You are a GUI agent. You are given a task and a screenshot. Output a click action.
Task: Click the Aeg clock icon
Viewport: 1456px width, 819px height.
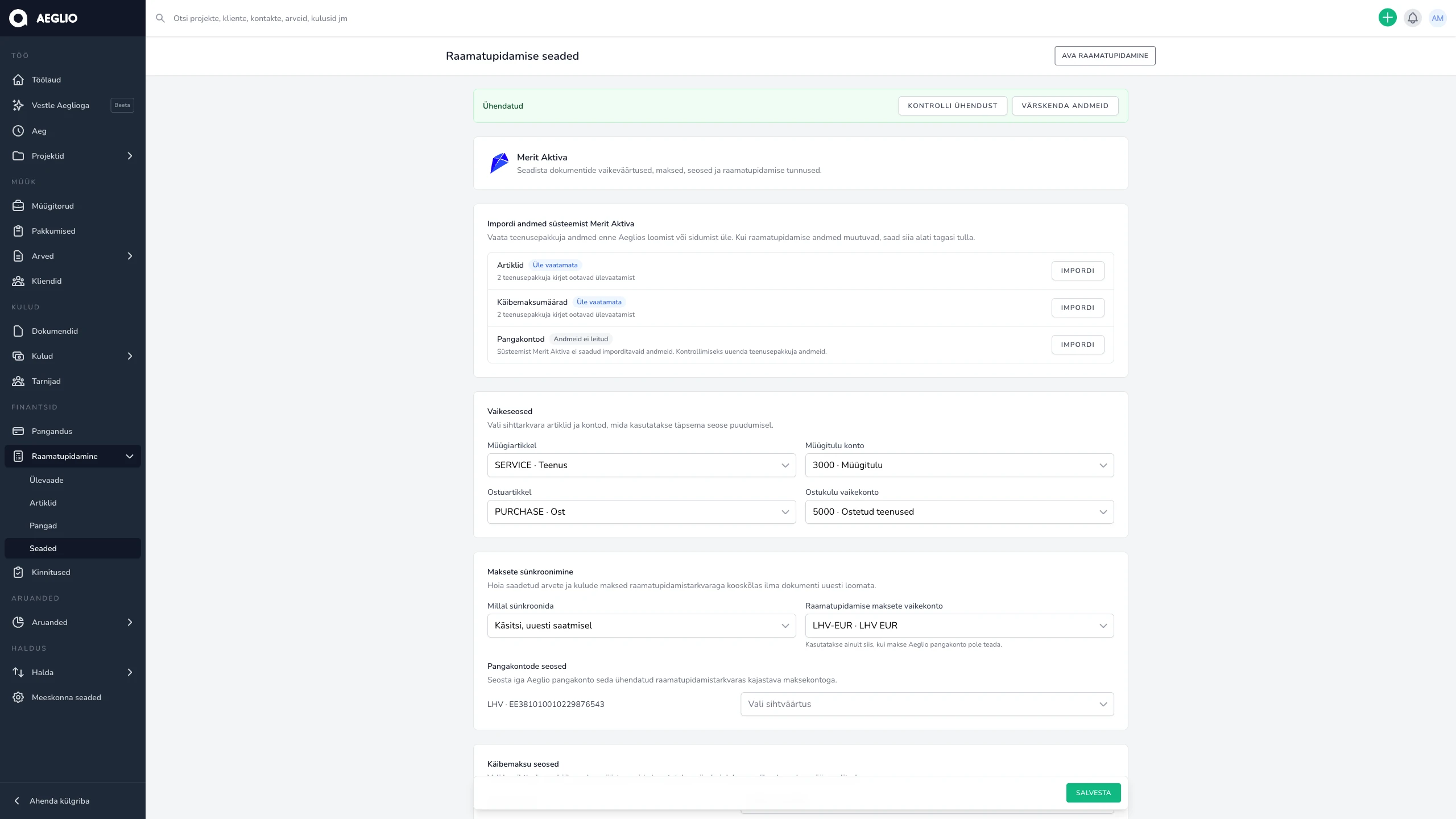(18, 131)
